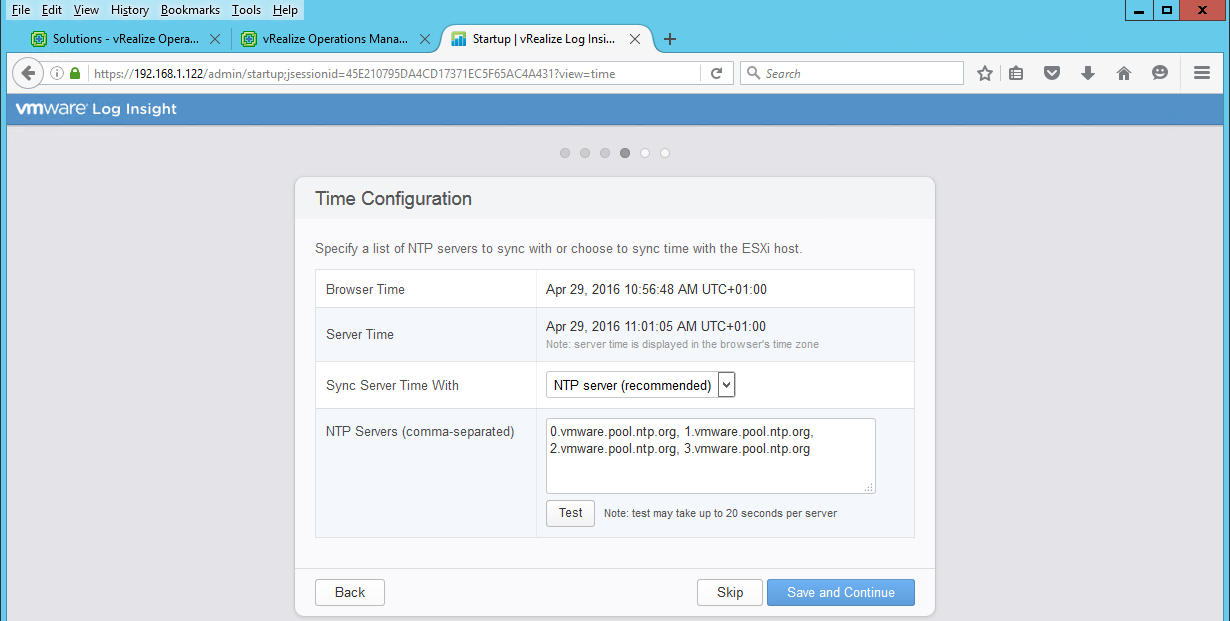This screenshot has height=621, width=1230.
Task: Open the Tools menu
Action: pos(246,10)
